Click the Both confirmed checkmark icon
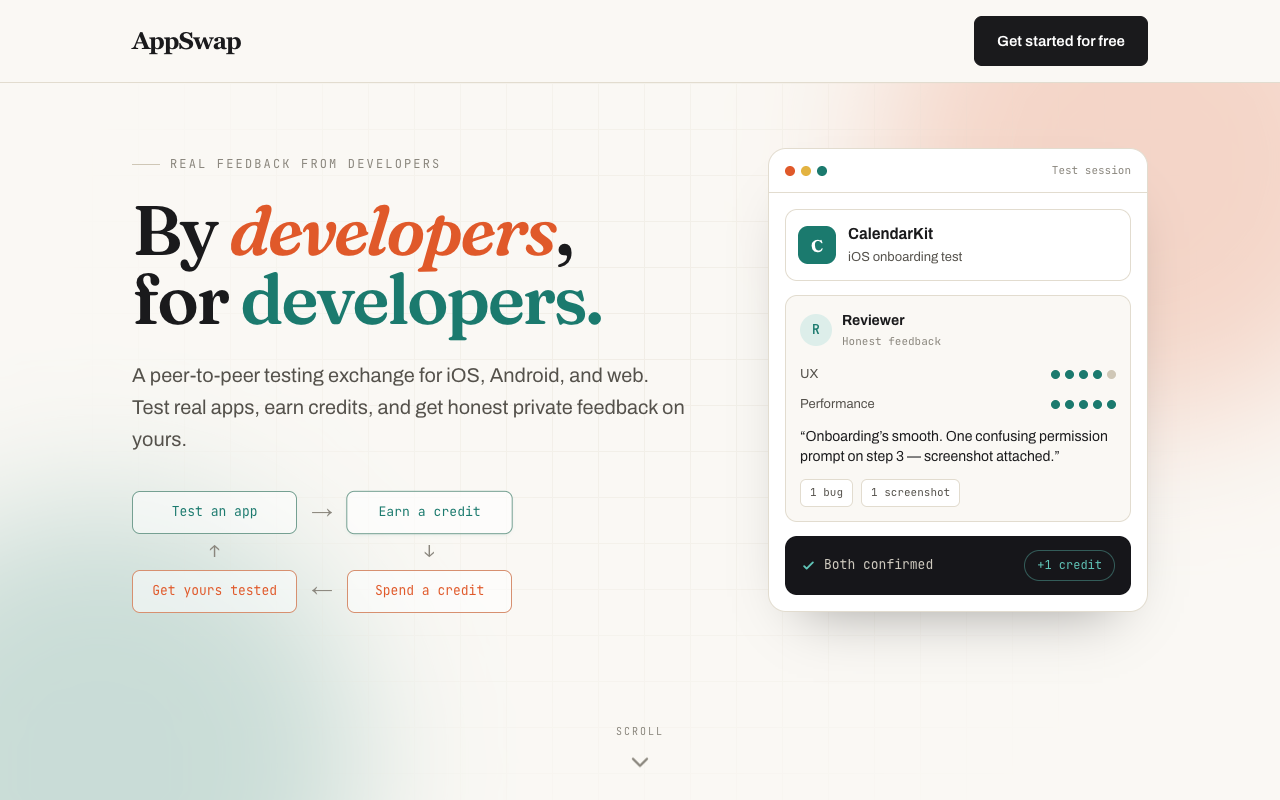The width and height of the screenshot is (1280, 800). 808,566
